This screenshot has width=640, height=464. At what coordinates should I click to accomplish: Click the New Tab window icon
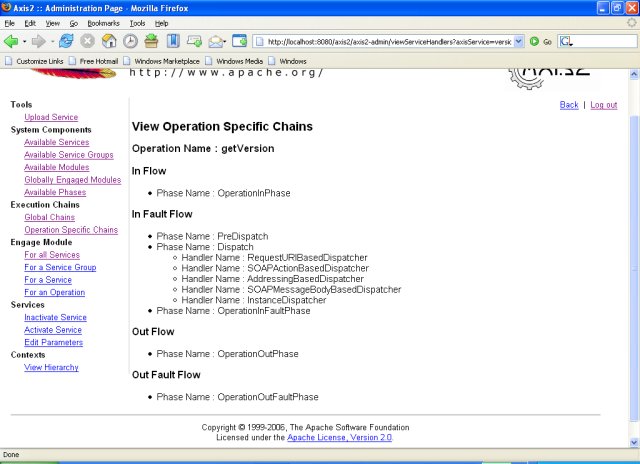(x=240, y=41)
